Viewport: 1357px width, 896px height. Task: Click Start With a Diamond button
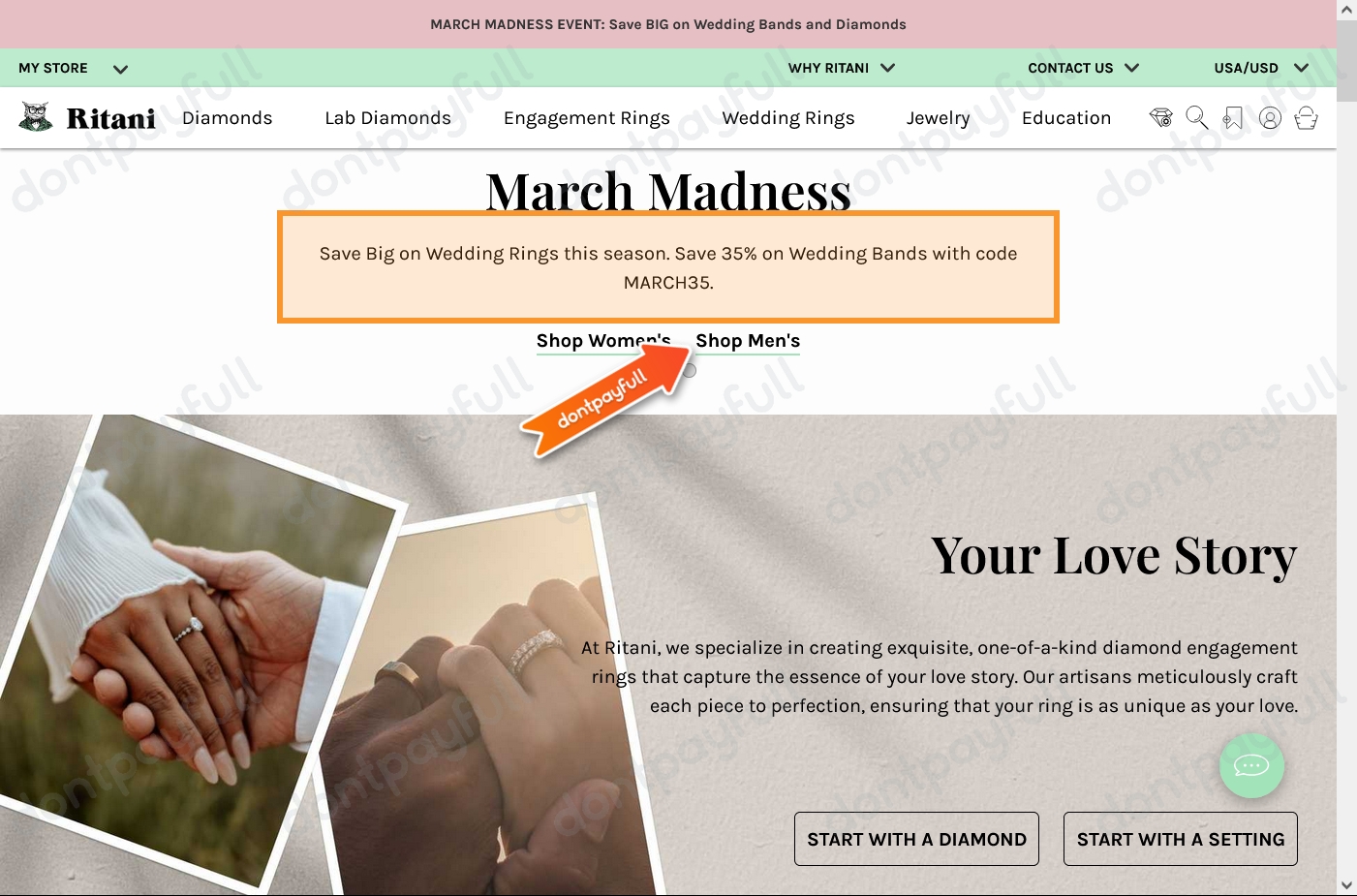[916, 839]
